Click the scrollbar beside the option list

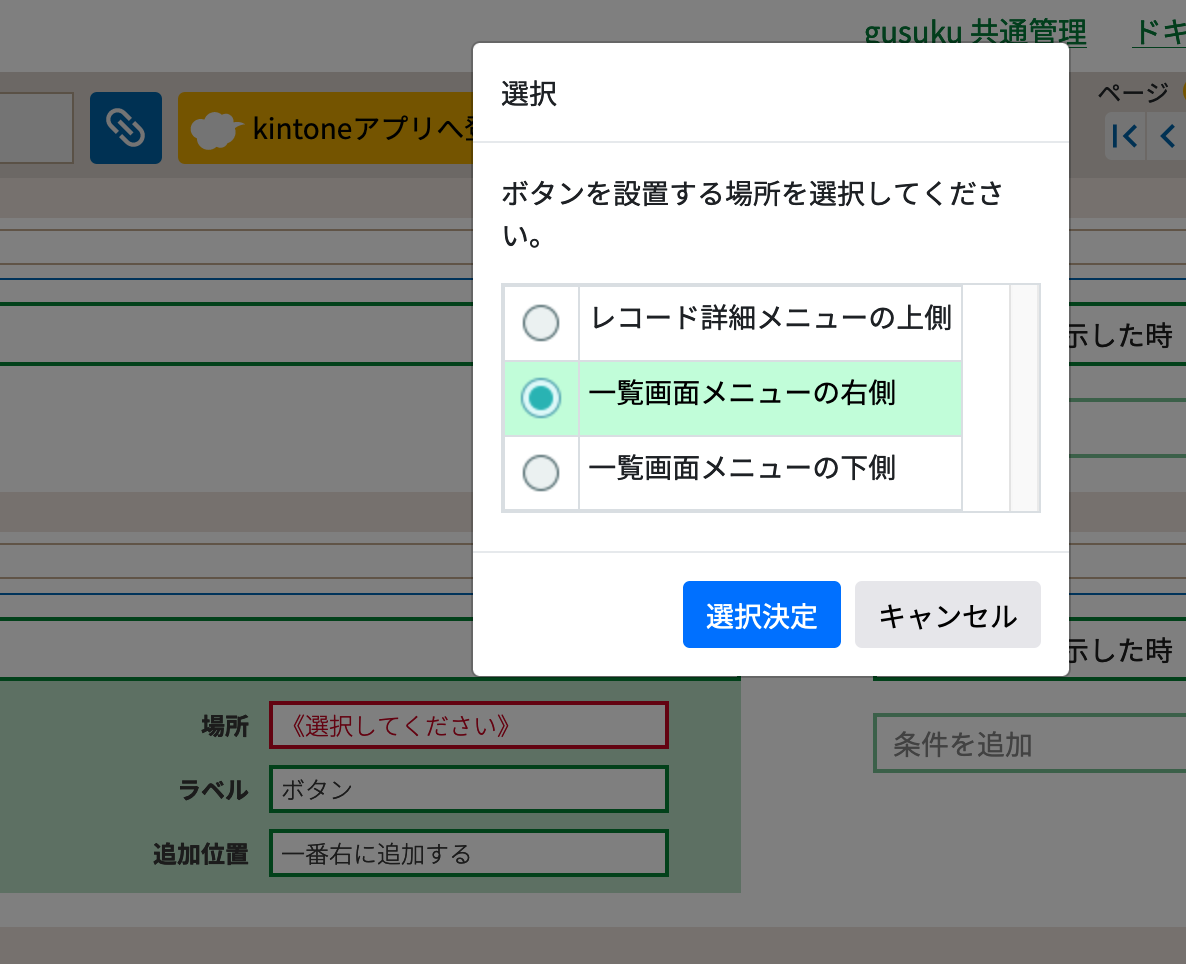pos(1023,397)
